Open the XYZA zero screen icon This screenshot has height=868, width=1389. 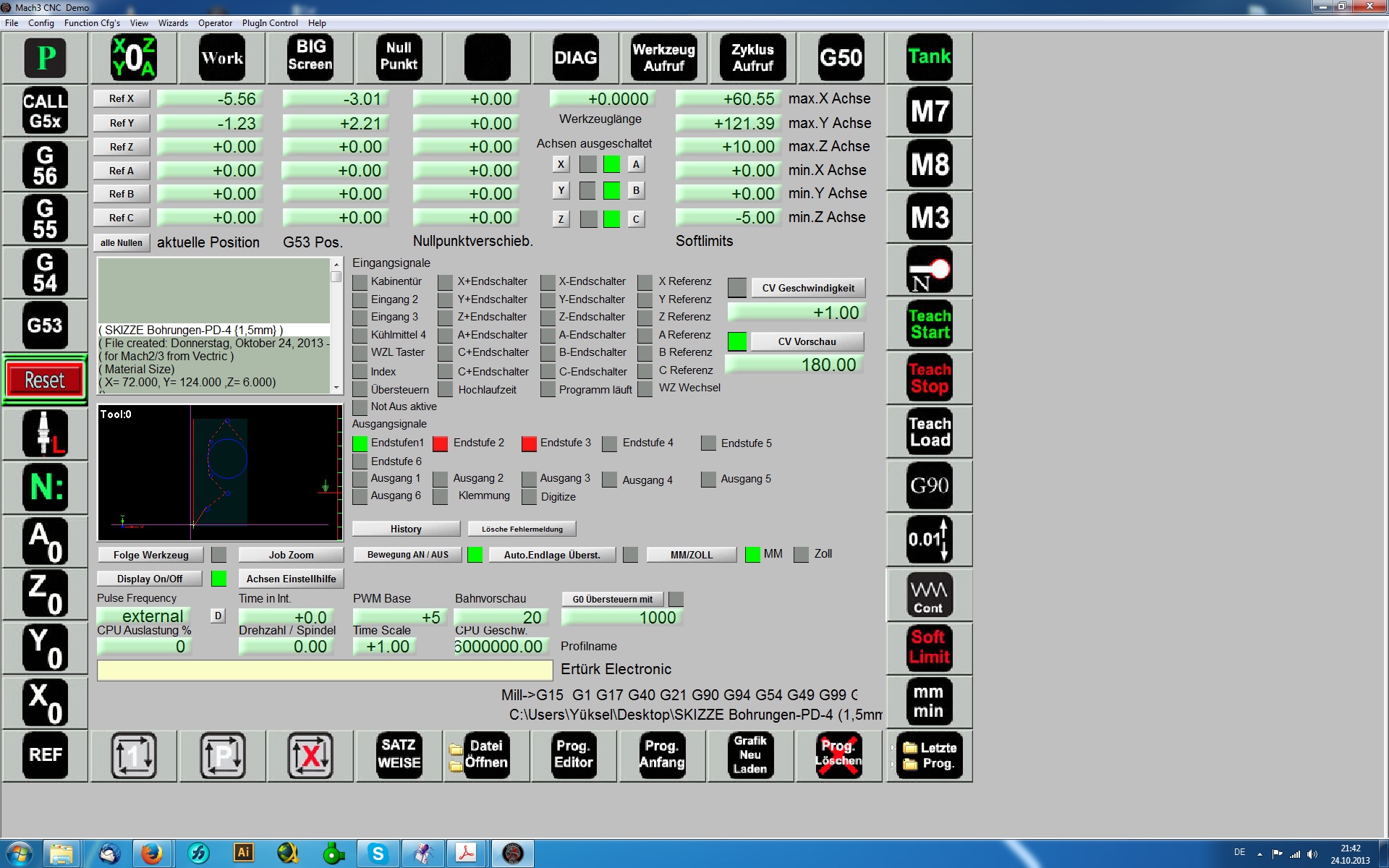pyautogui.click(x=134, y=57)
